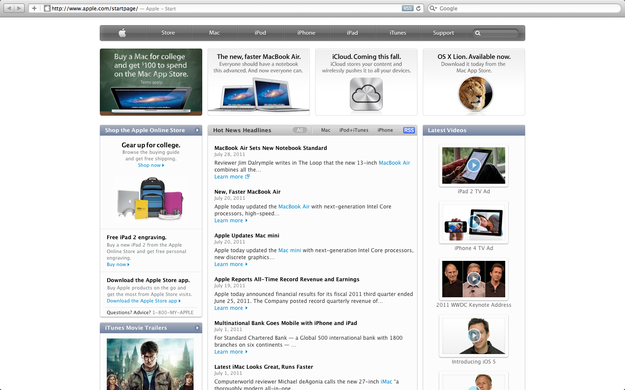Click the Free iPad 2 engraving heading
Screen dimensions: 625x390
(x=136, y=237)
